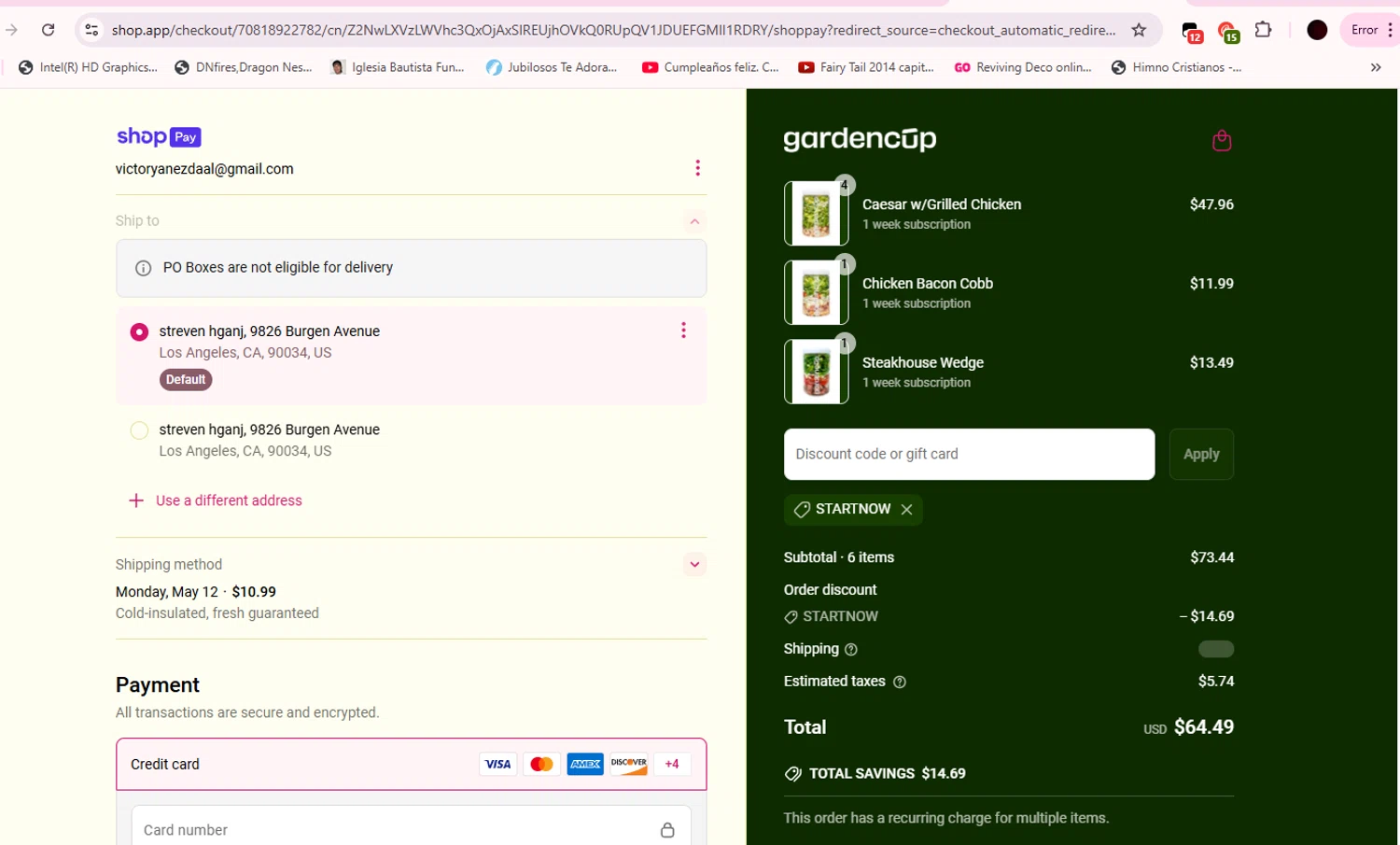This screenshot has height=845, width=1400.
Task: Click Subtotal 6 items label
Action: [x=839, y=557]
